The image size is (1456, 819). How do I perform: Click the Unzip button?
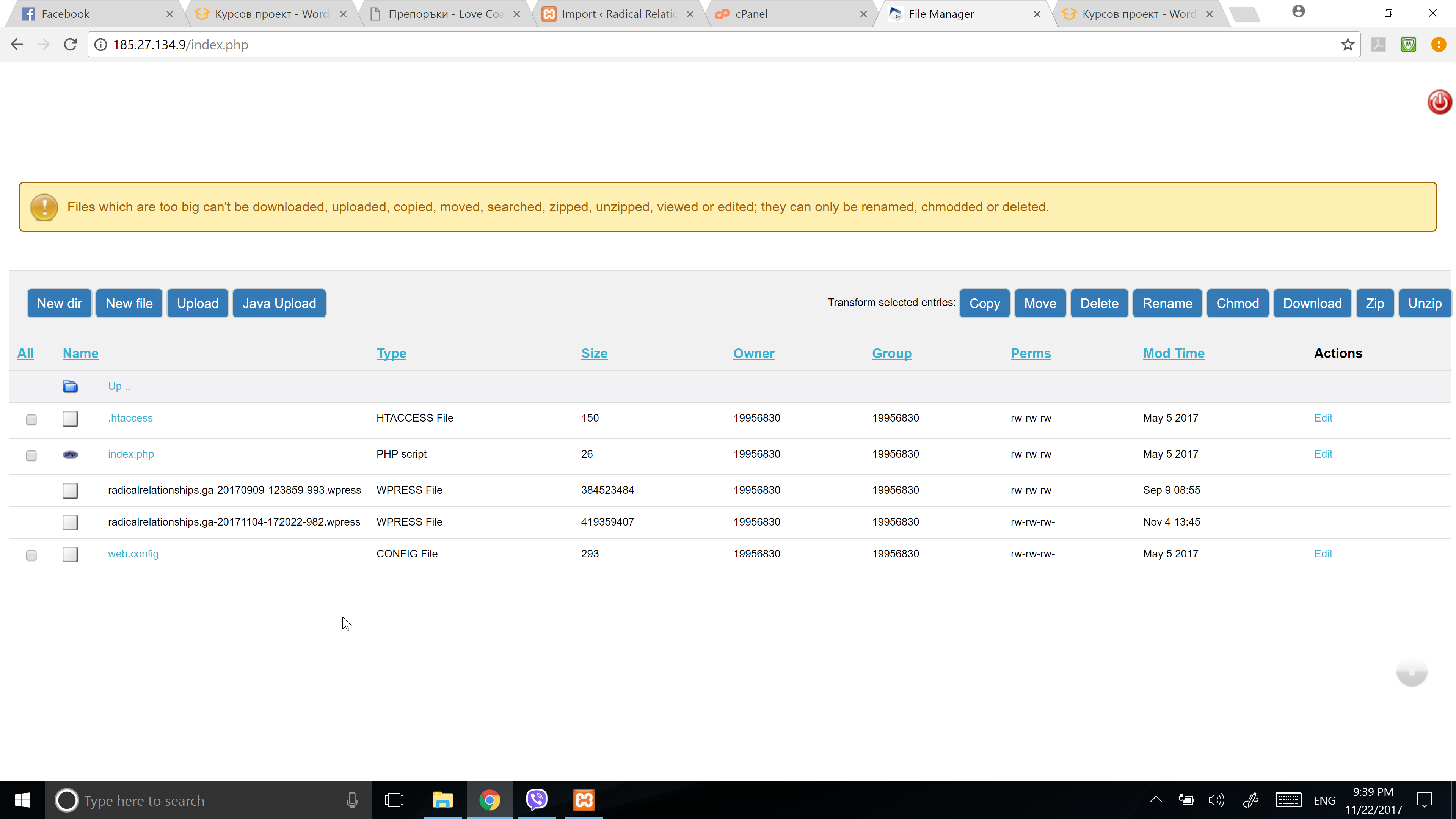point(1425,303)
